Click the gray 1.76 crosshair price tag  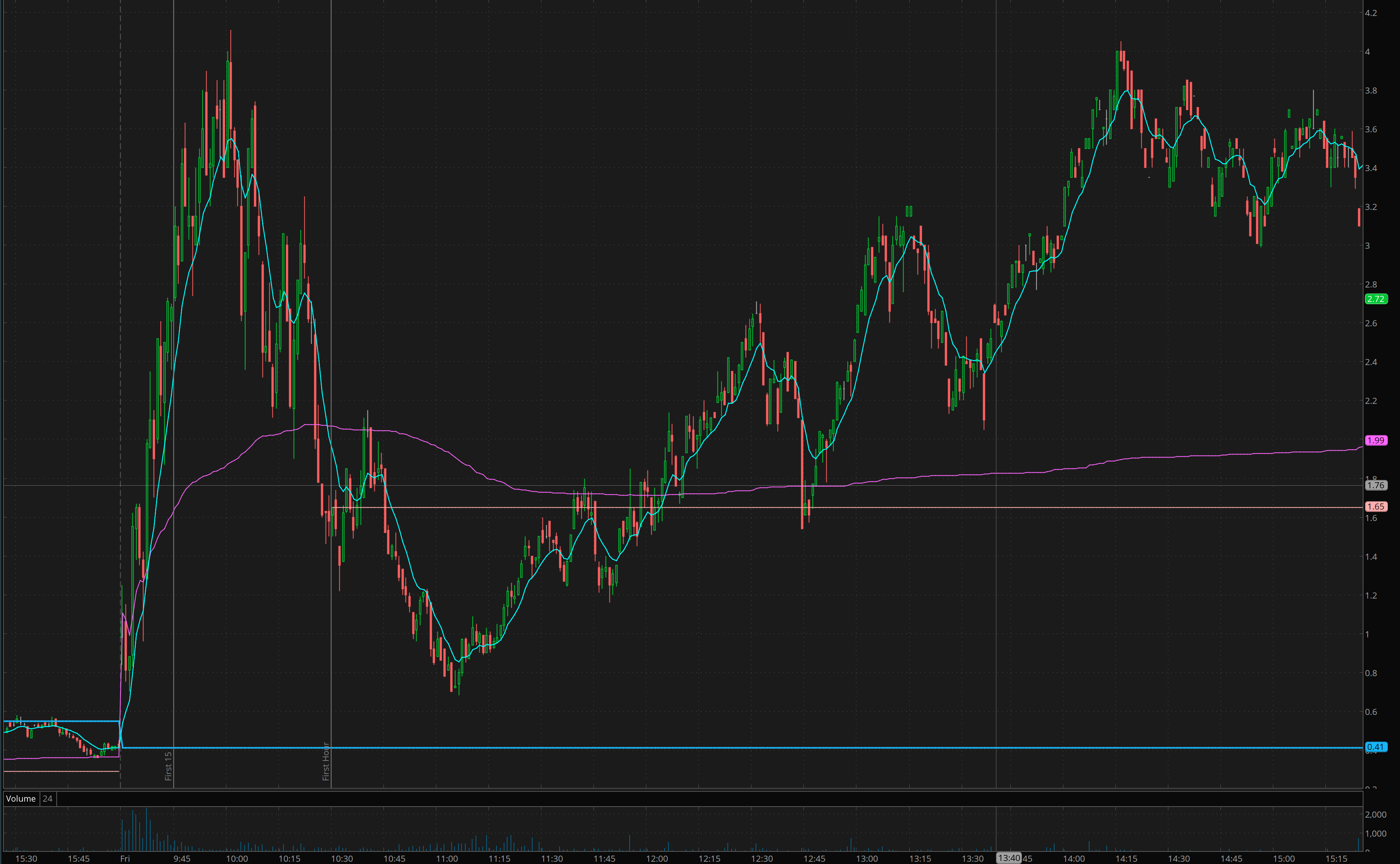(x=1375, y=485)
